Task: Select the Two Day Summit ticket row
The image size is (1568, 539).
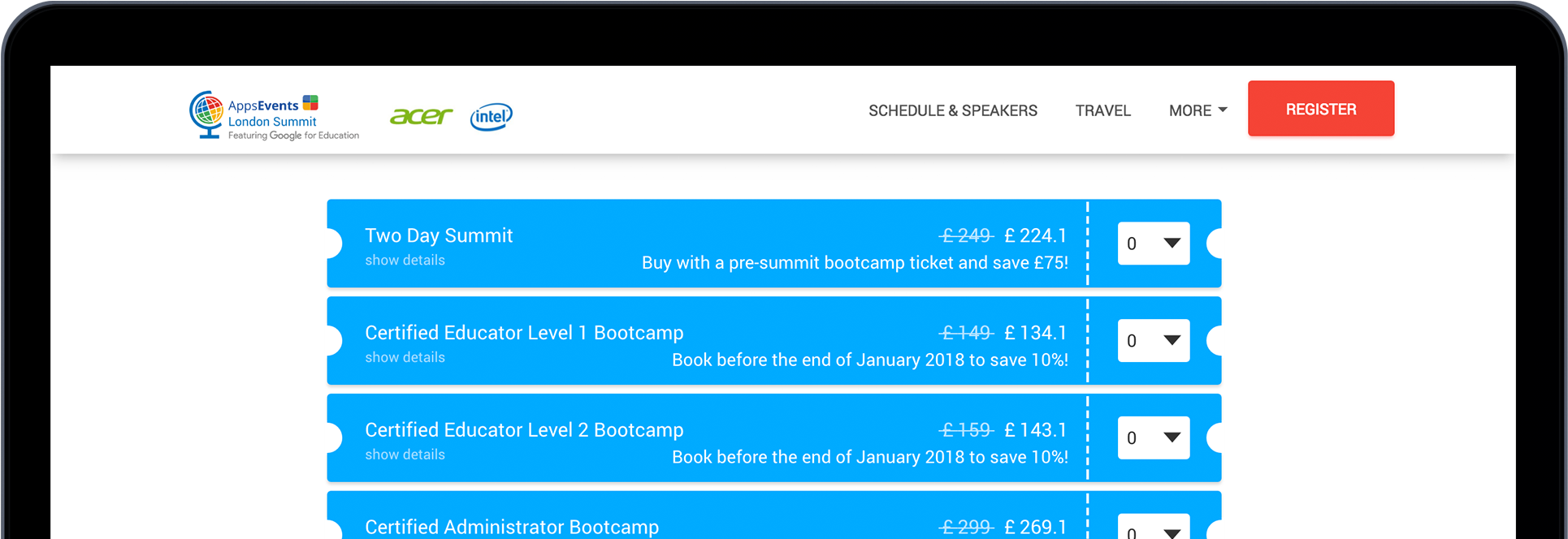Action: [731, 243]
